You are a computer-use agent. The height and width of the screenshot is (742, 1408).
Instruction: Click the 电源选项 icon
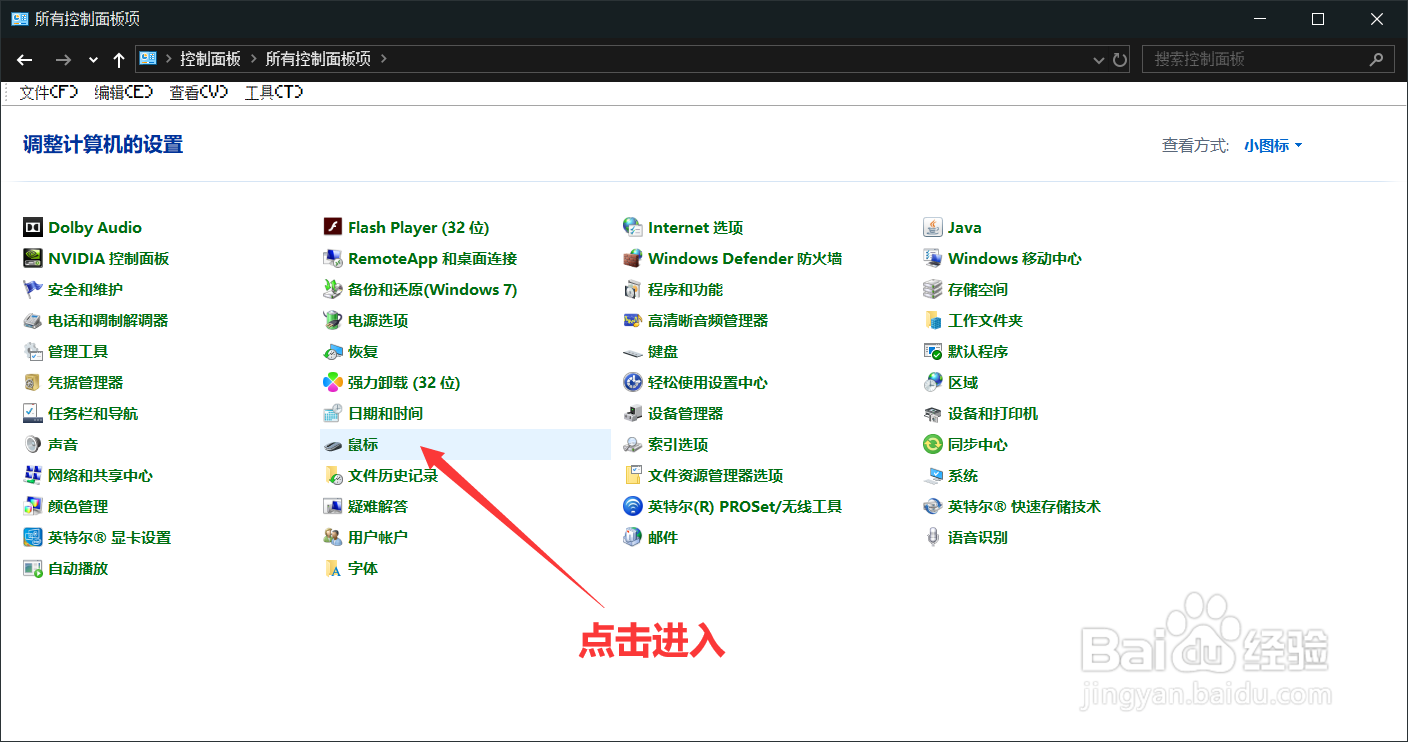click(333, 320)
